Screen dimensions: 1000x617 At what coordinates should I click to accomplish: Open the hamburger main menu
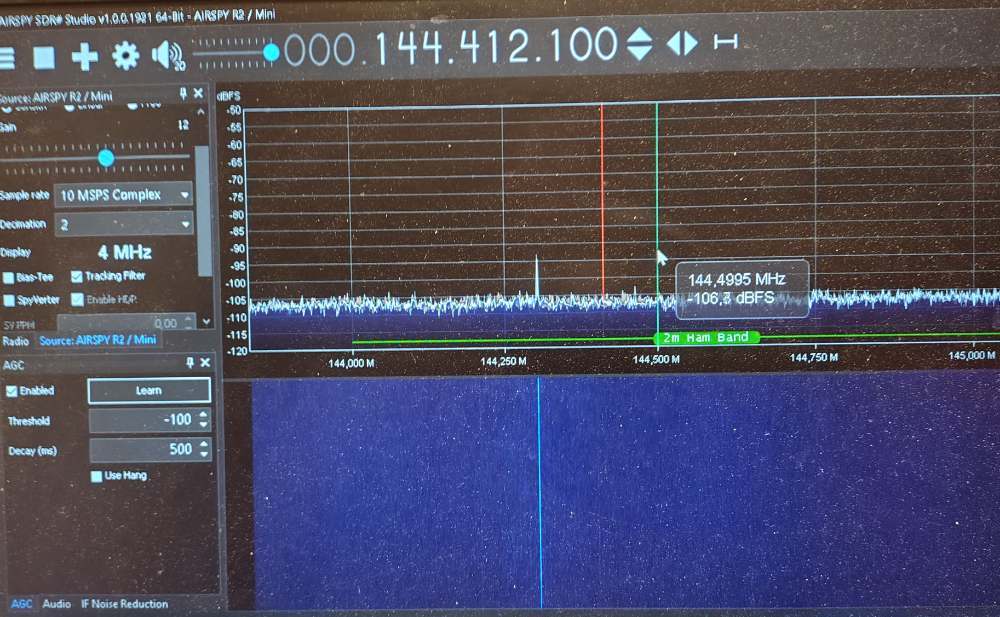(7, 57)
